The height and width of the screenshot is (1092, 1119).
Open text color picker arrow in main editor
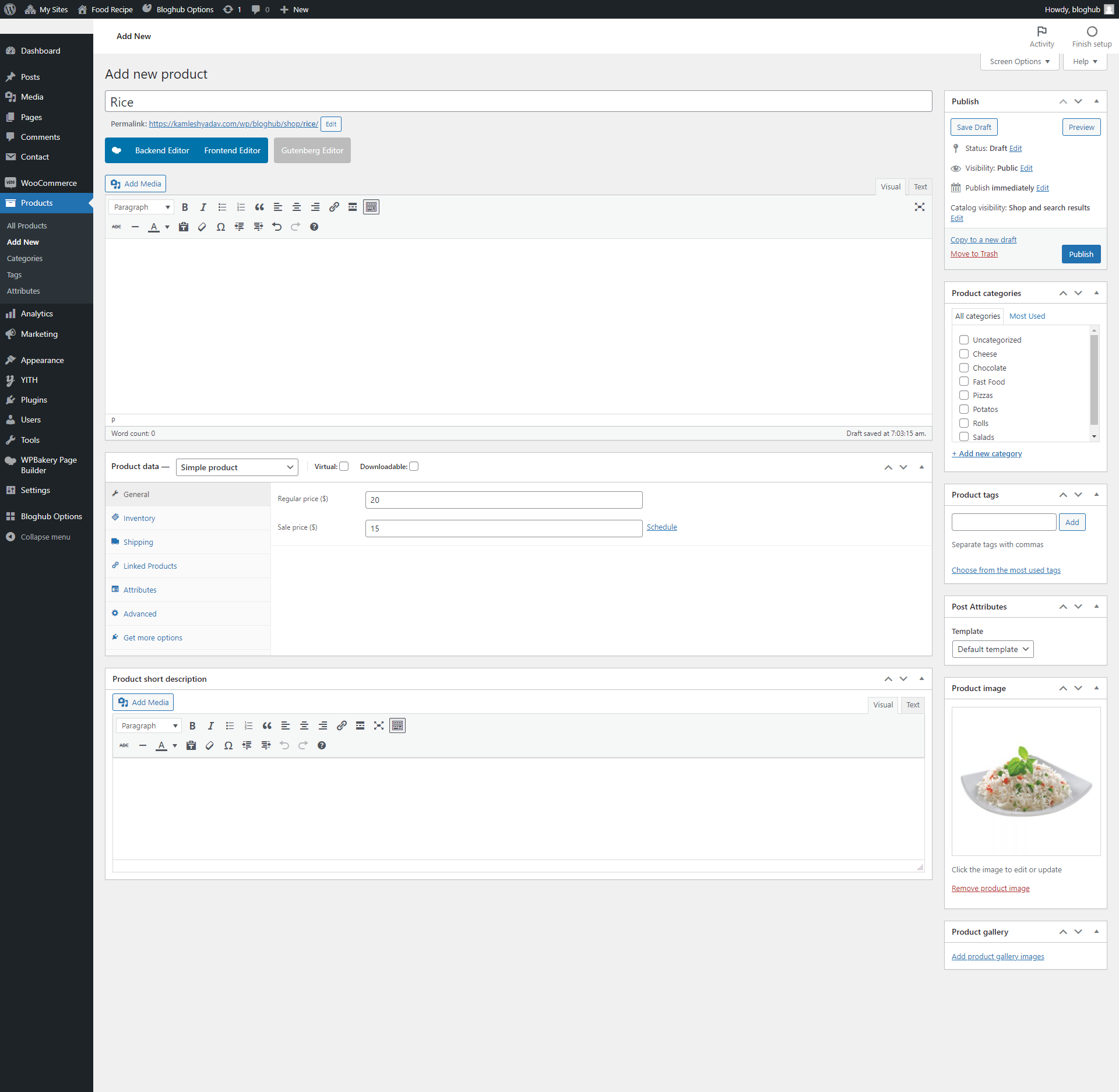[x=167, y=227]
